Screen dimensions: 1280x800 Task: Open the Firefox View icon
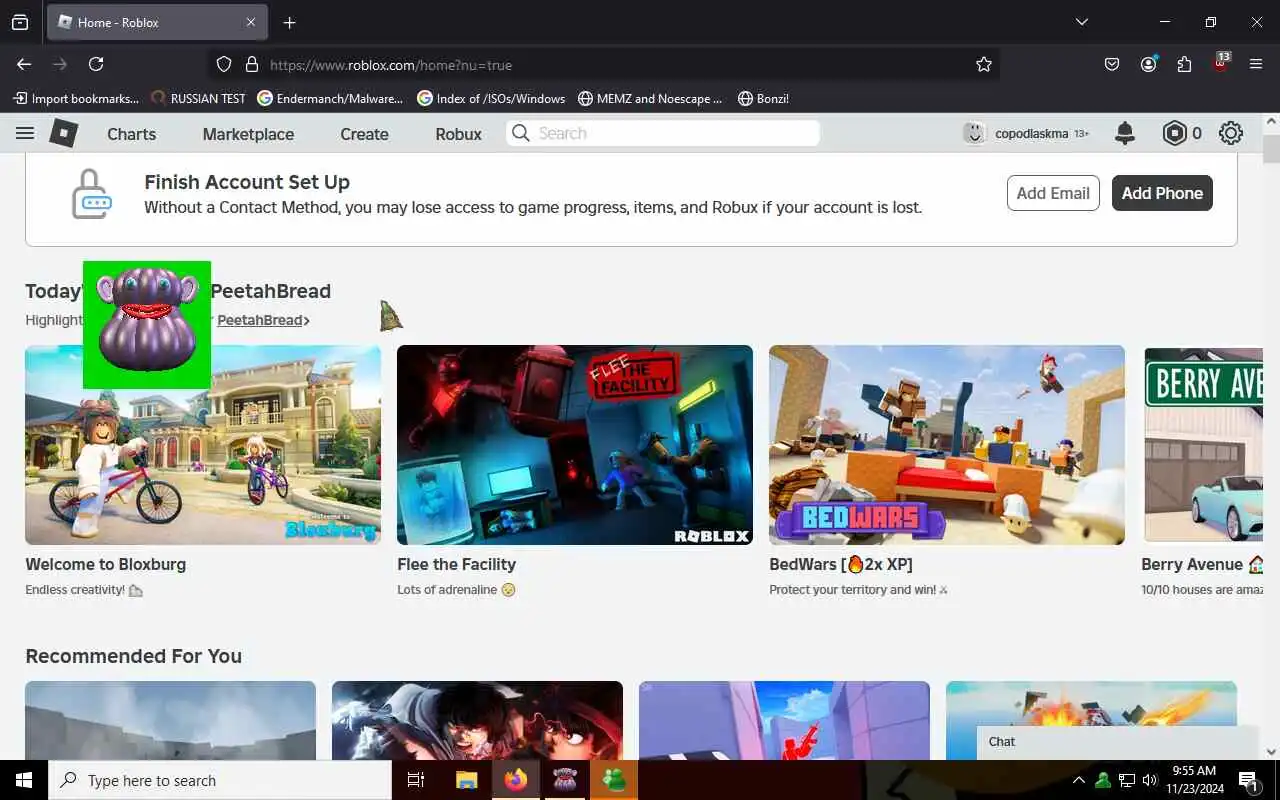(x=20, y=22)
